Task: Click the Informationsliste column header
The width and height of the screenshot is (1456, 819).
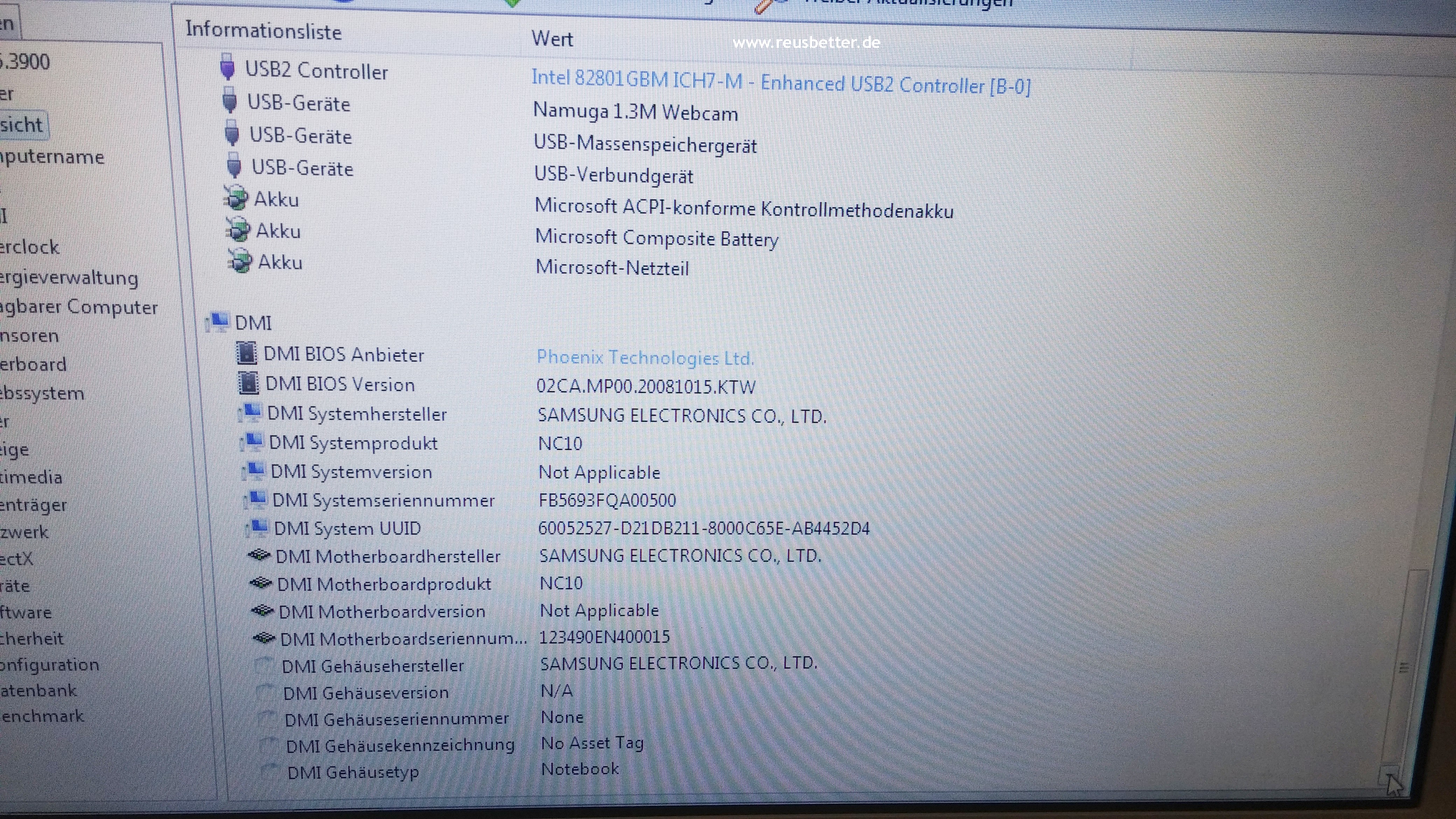Action: coord(264,30)
